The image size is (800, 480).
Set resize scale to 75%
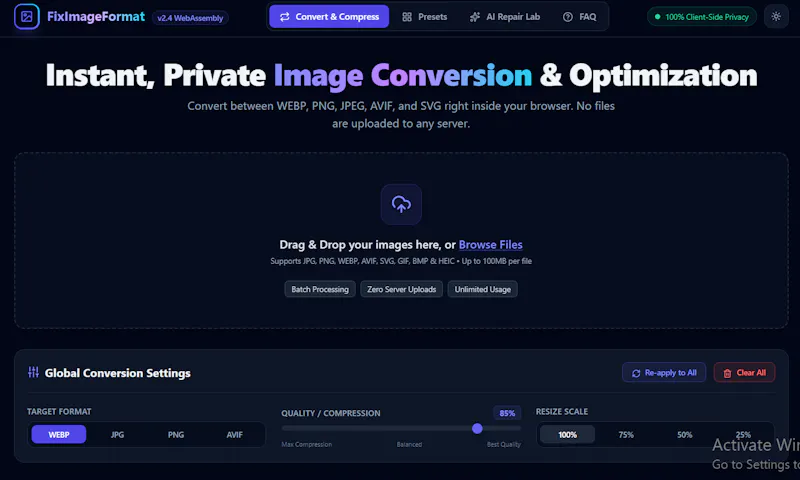click(x=626, y=435)
